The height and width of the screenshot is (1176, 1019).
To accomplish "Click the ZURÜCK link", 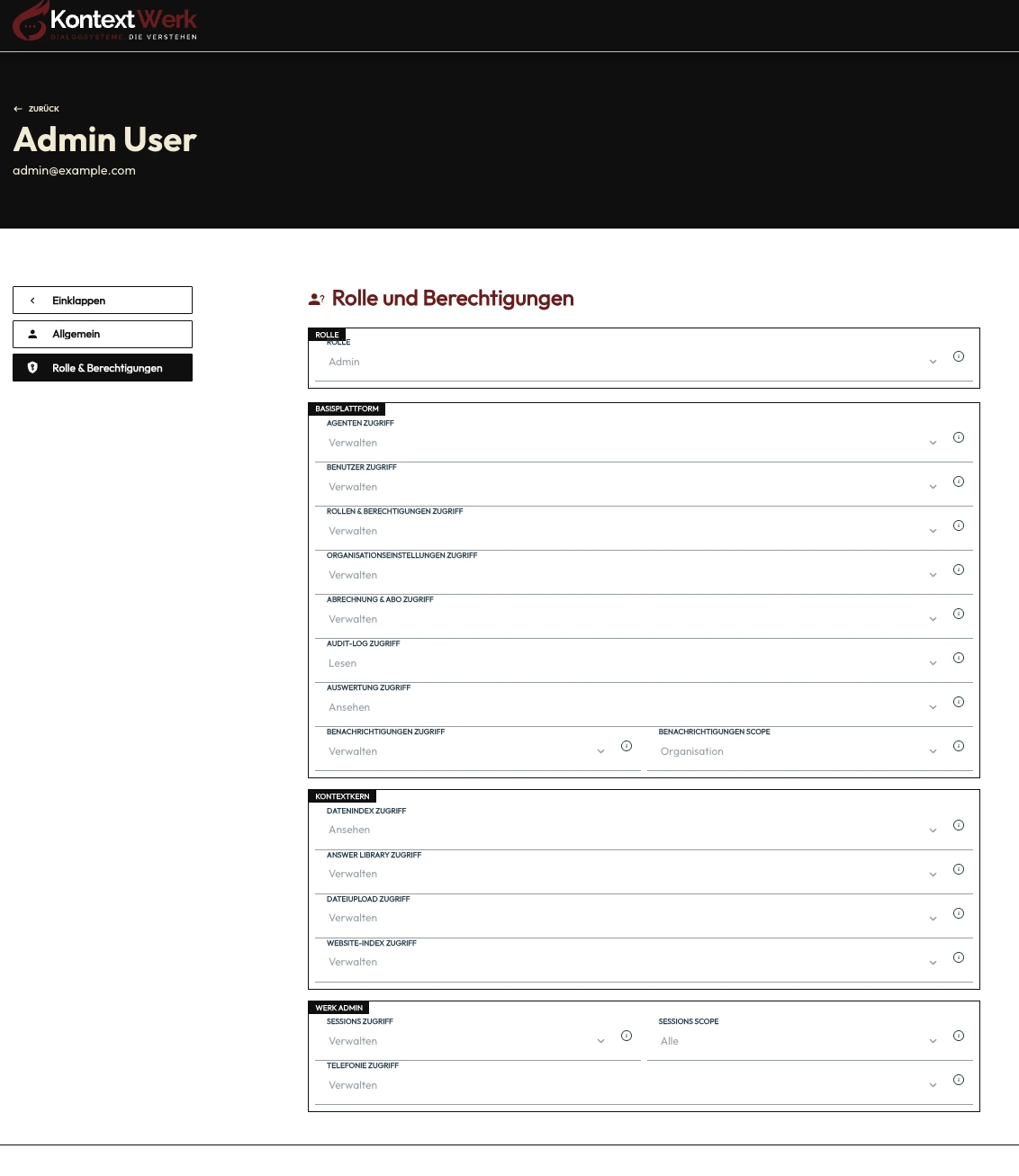I will (42, 108).
